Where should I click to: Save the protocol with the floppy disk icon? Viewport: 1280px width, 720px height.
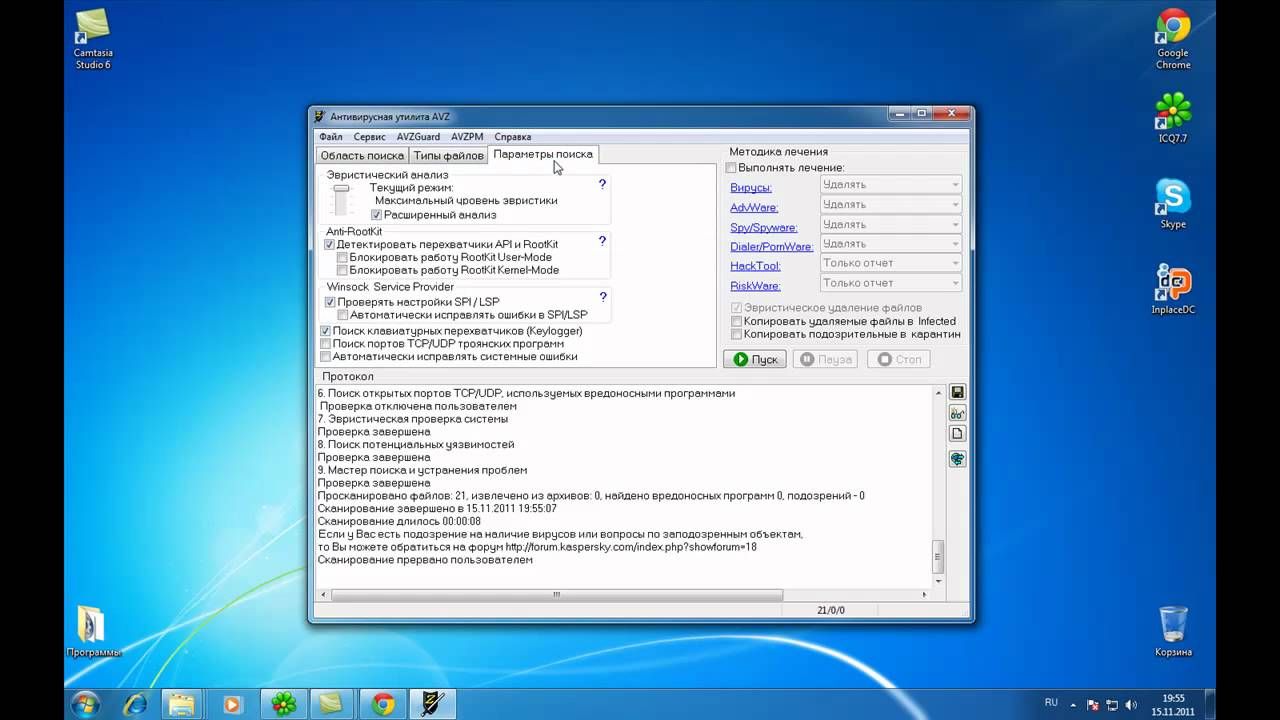click(x=957, y=392)
